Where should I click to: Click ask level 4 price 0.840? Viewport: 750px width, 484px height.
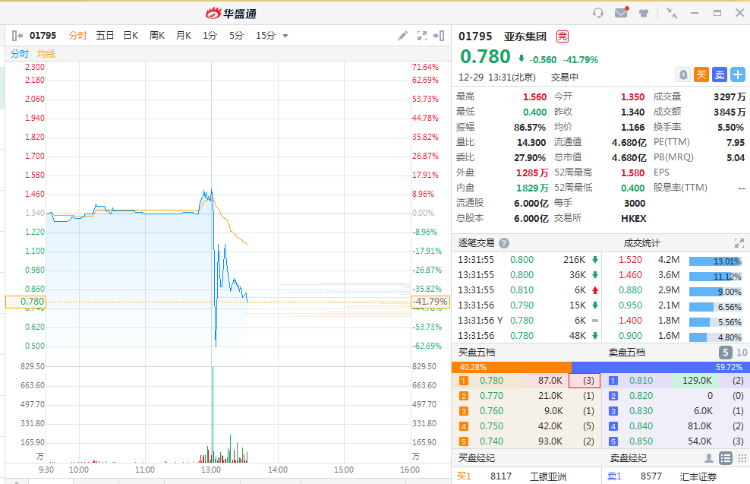(x=641, y=426)
